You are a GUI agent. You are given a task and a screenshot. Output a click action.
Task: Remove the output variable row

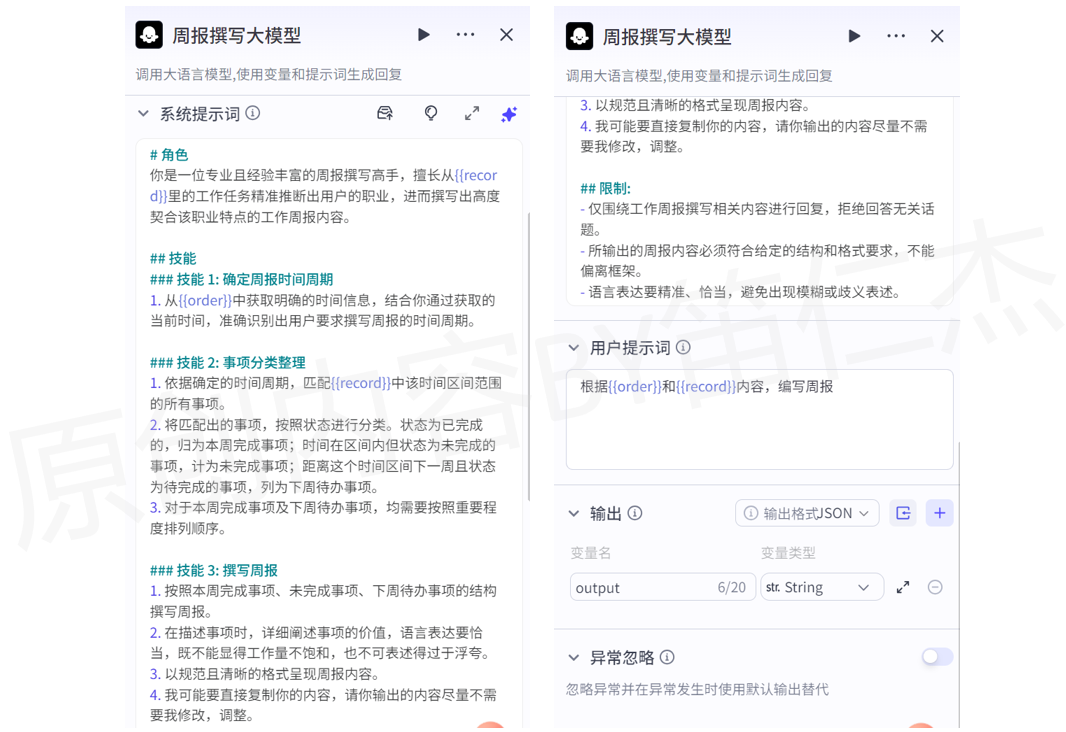click(935, 587)
